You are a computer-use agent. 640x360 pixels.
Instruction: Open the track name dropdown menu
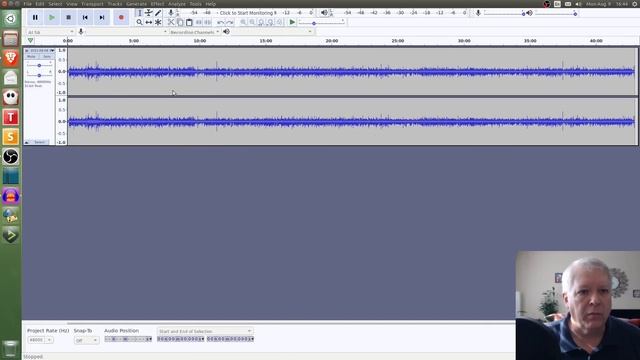coord(41,51)
